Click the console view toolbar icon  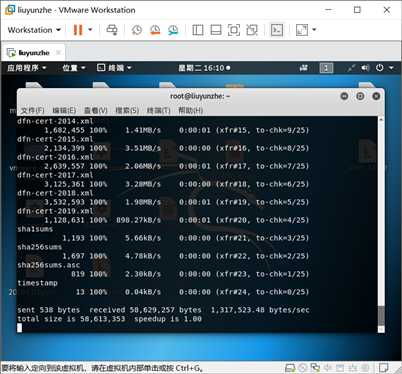pos(277,30)
